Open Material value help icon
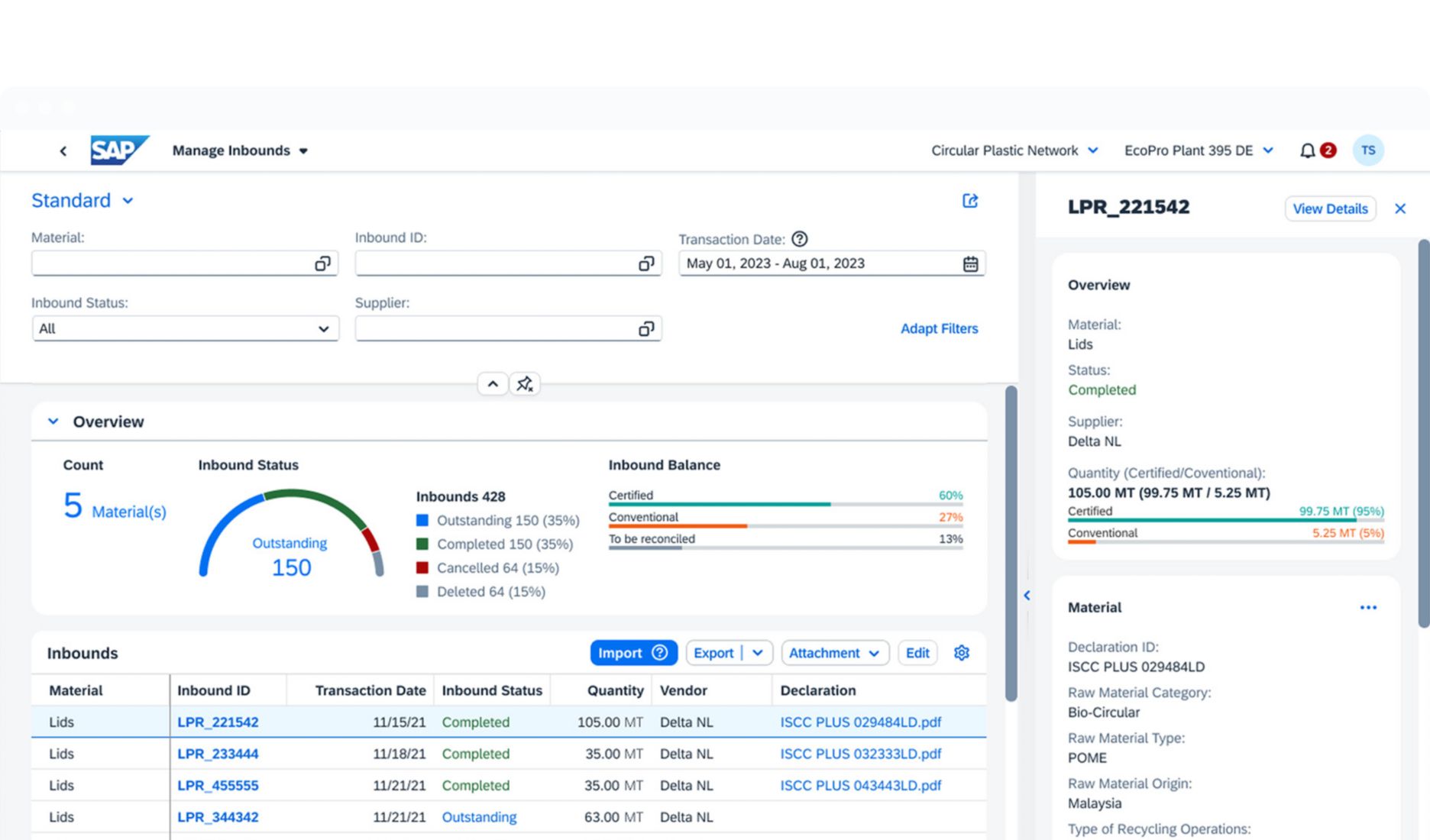 (x=322, y=263)
